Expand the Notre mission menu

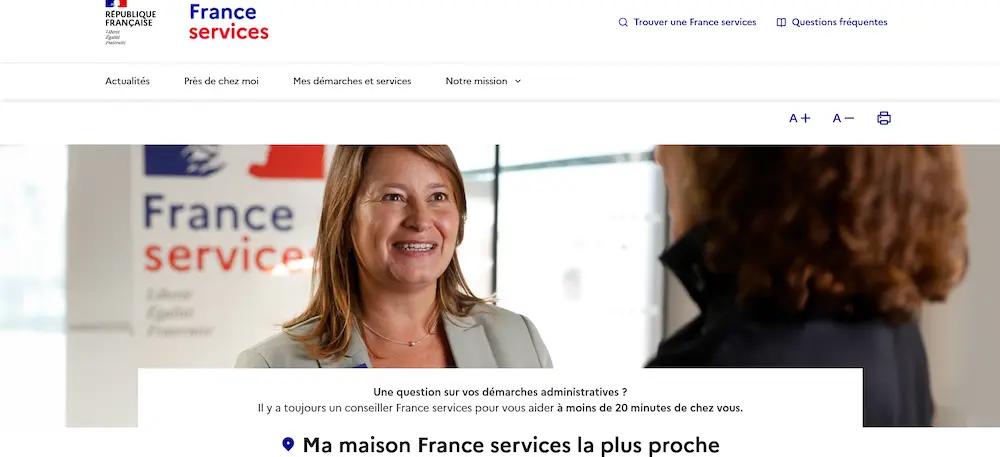click(483, 81)
